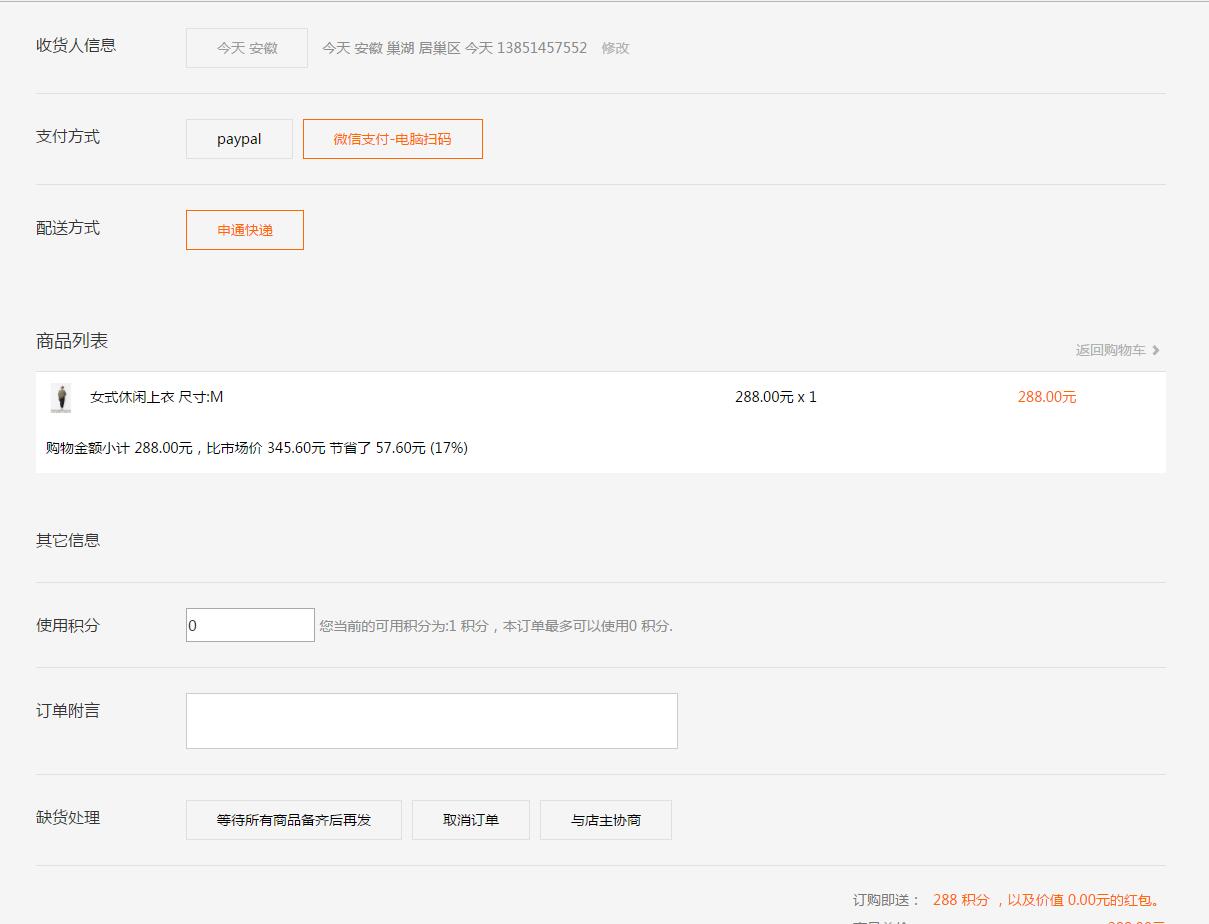Select the 今天 安徽 recipient address
This screenshot has width=1209, height=924.
[x=247, y=48]
